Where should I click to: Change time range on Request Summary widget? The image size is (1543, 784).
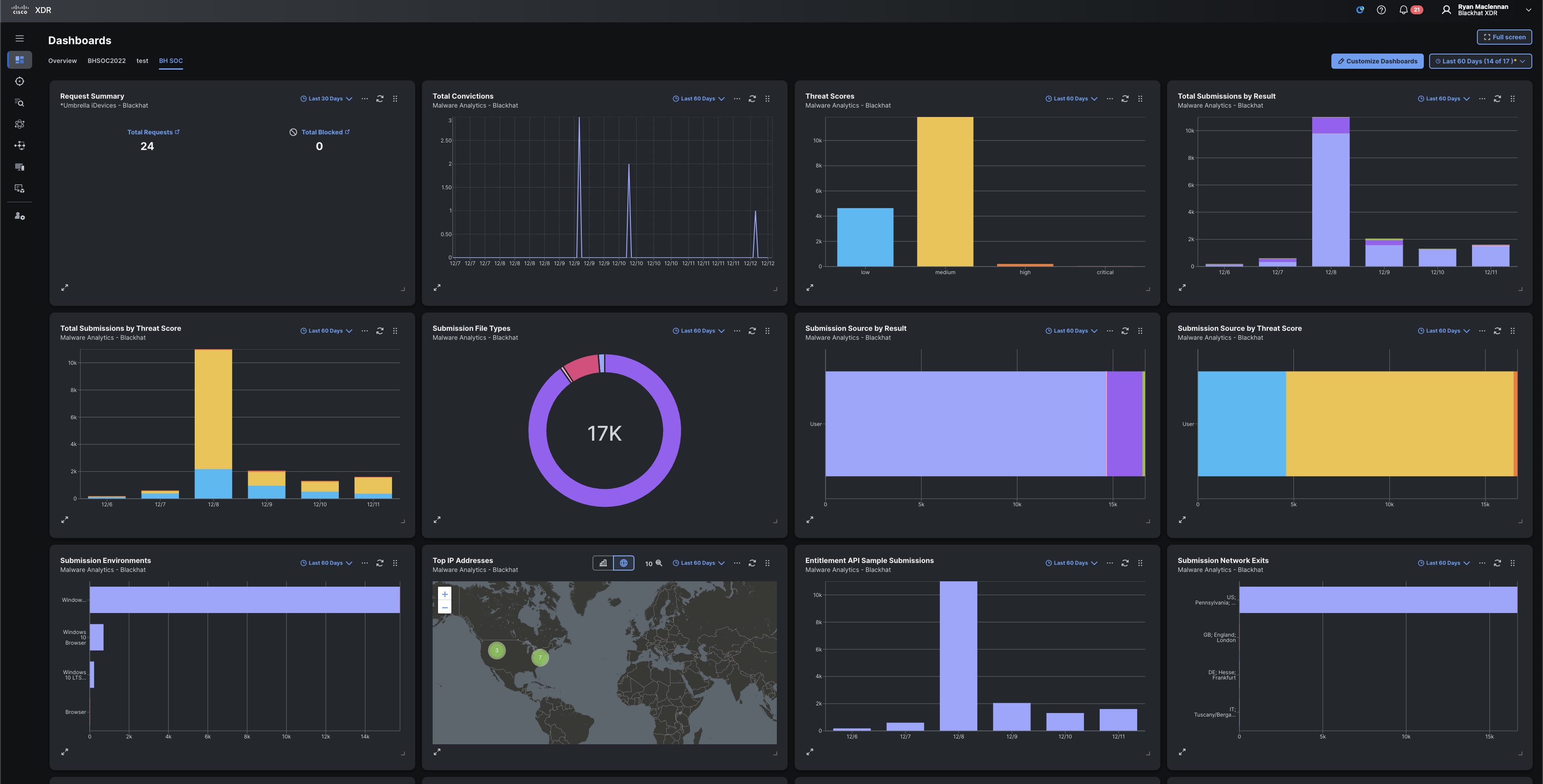point(326,98)
